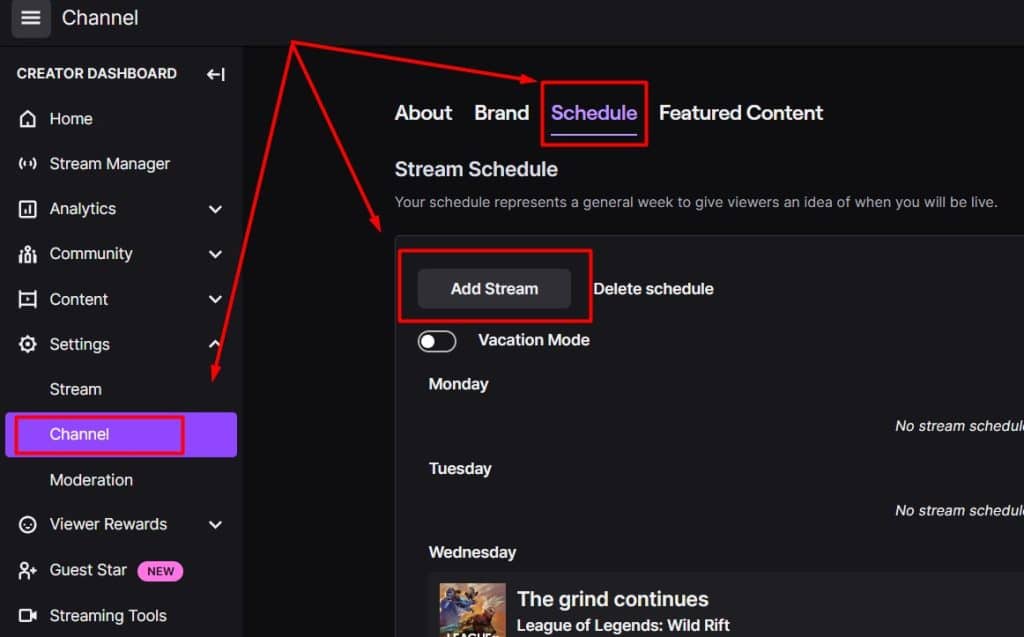Collapse the Settings section
The height and width of the screenshot is (637, 1024).
point(214,343)
